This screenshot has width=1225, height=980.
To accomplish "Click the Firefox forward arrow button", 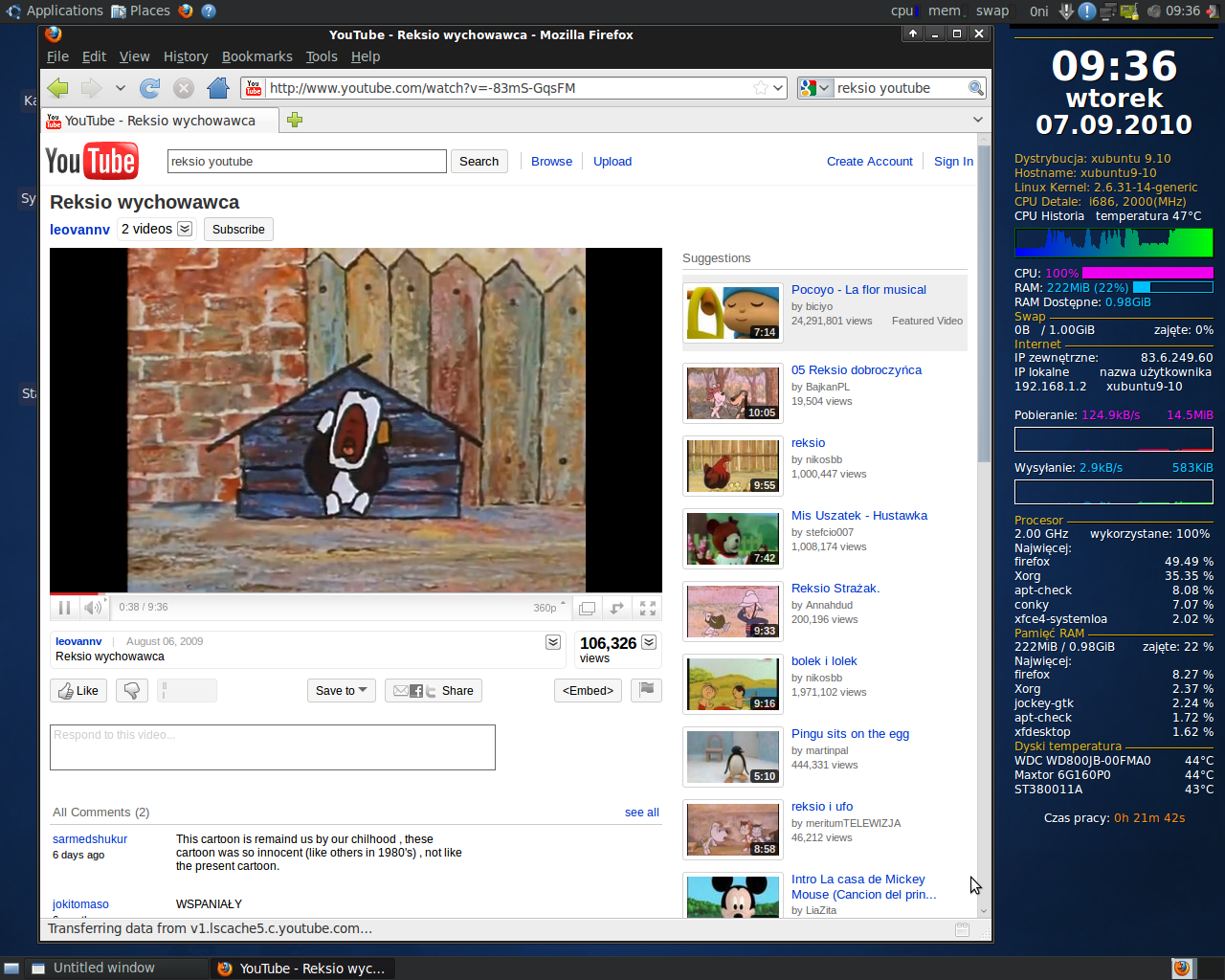I will [x=91, y=88].
